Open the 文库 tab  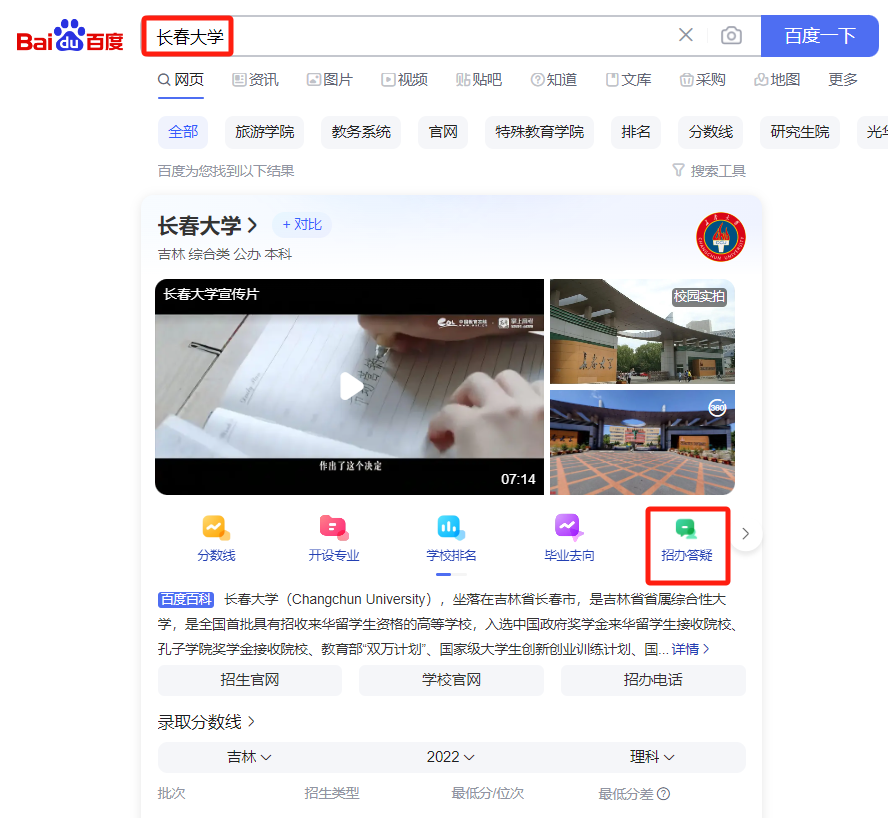click(629, 80)
